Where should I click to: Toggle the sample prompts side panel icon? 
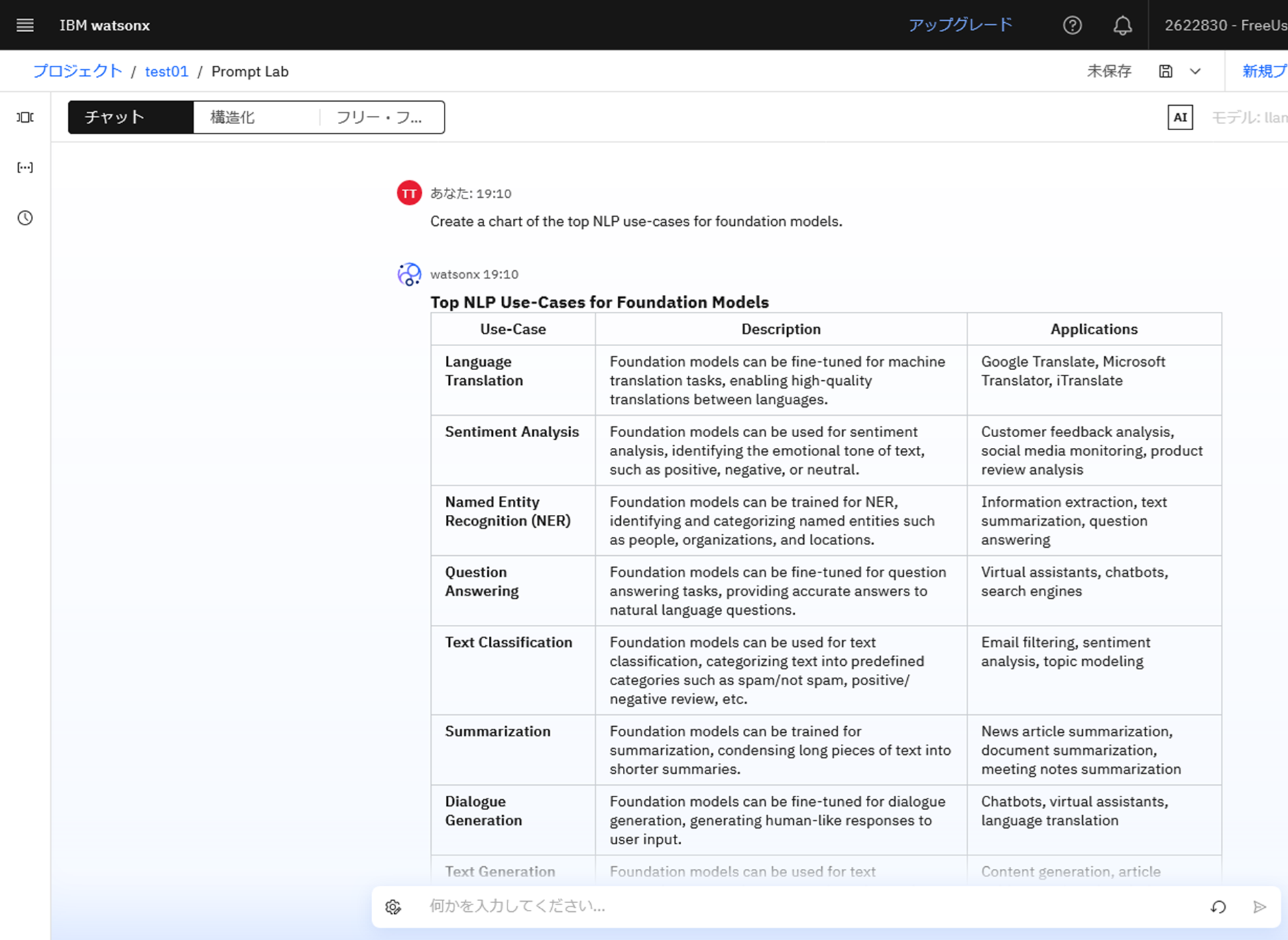tap(25, 117)
